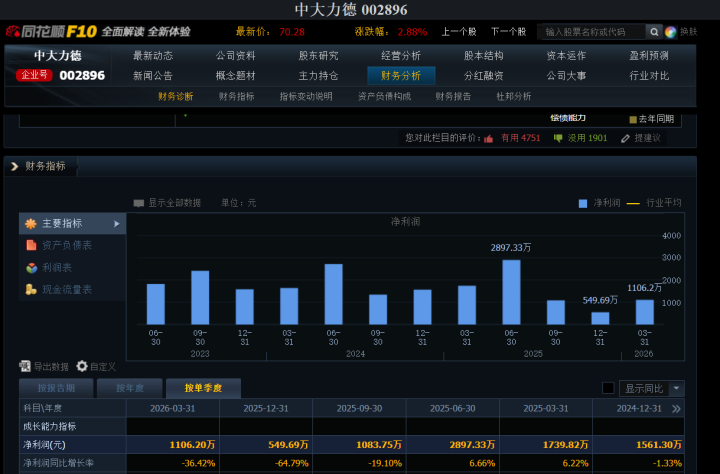Expand more date columns with double chevron
The height and width of the screenshot is (474, 720).
[676, 409]
